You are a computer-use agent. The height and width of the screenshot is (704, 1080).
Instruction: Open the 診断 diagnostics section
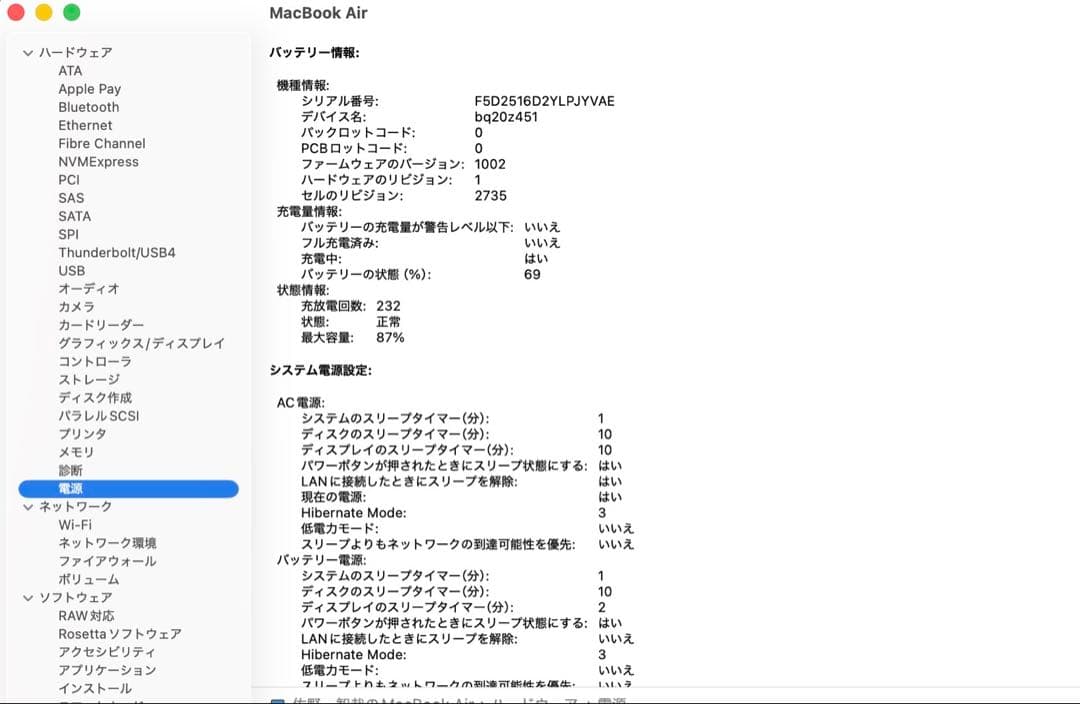pos(68,470)
